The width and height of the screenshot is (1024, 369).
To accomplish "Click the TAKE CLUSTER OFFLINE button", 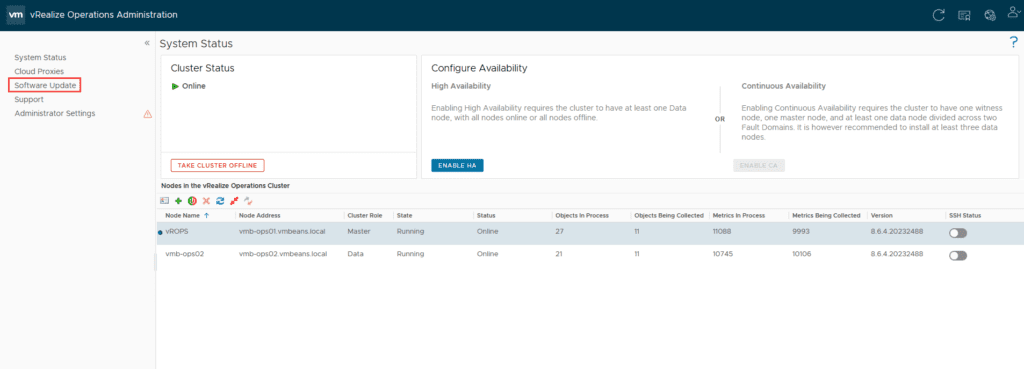I will [x=217, y=165].
